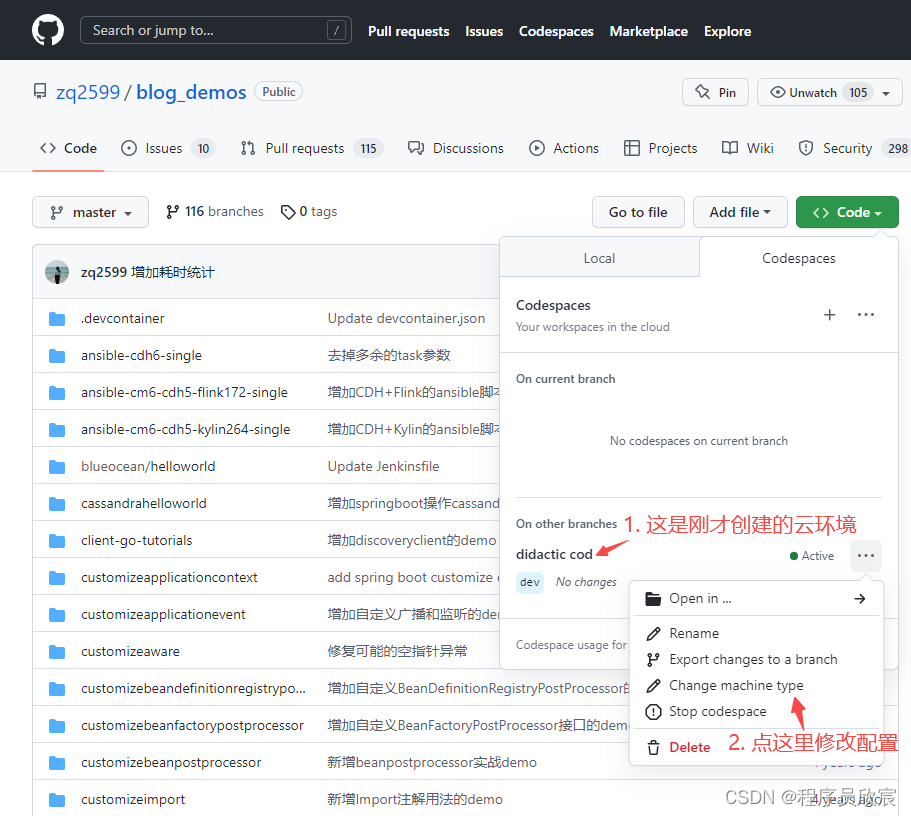Click folder icon for customizebeandefinitionregistrypo...
The width and height of the screenshot is (911, 816).
click(57, 689)
